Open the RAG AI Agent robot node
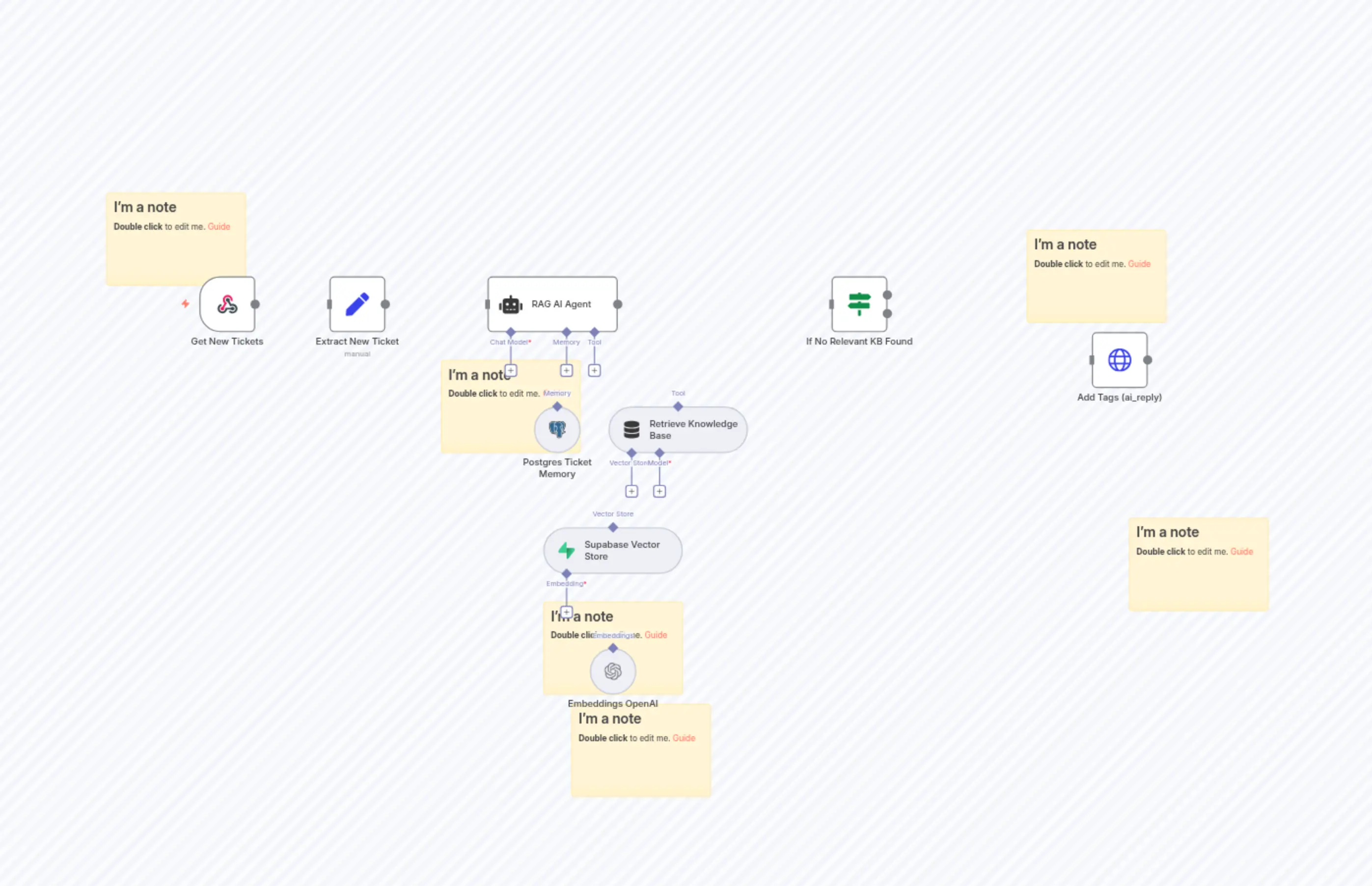The image size is (1372, 886). coord(552,304)
